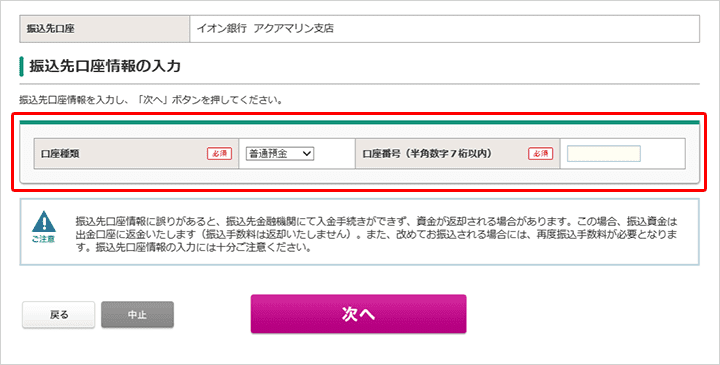The height and width of the screenshot is (365, 720).
Task: Click the green top border of form panel
Action: (x=360, y=123)
